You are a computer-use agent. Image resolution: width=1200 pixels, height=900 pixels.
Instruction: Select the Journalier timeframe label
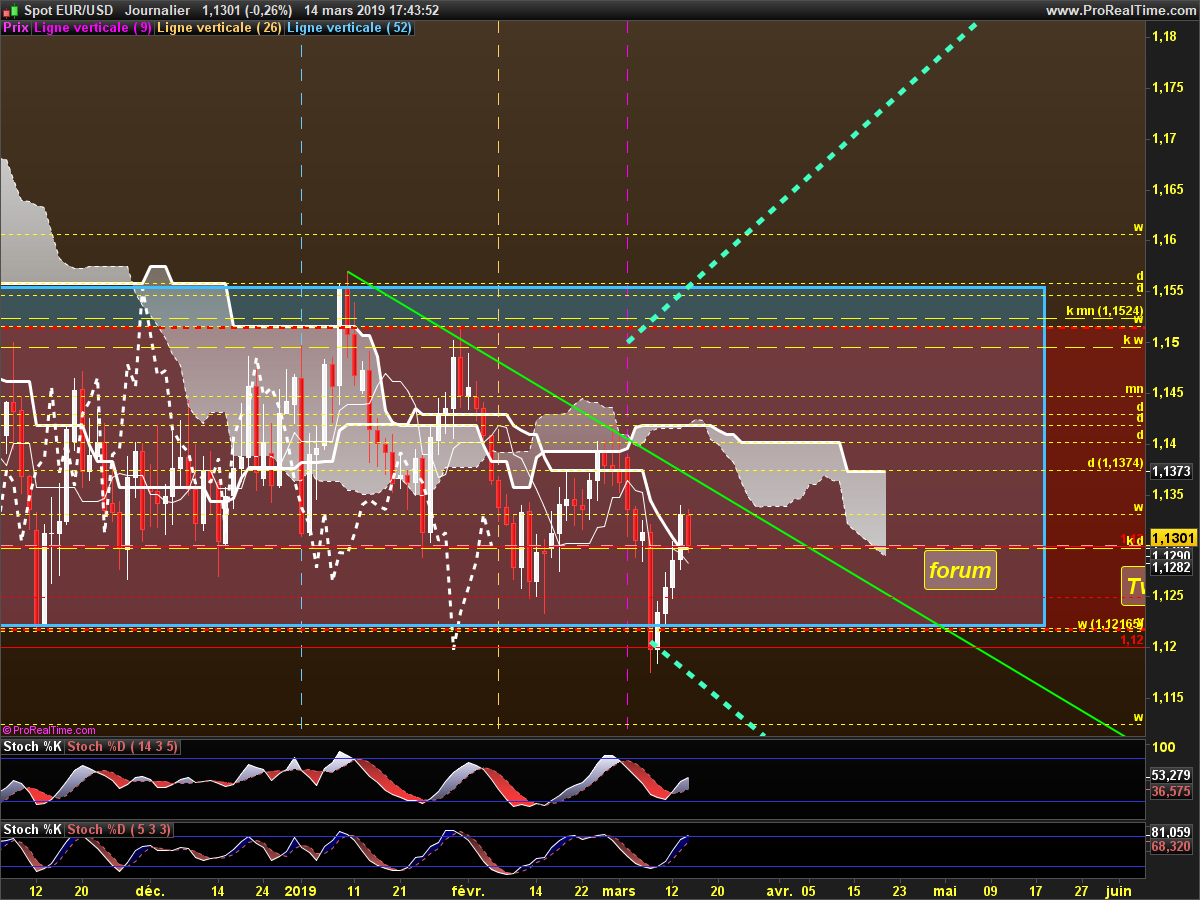point(158,10)
